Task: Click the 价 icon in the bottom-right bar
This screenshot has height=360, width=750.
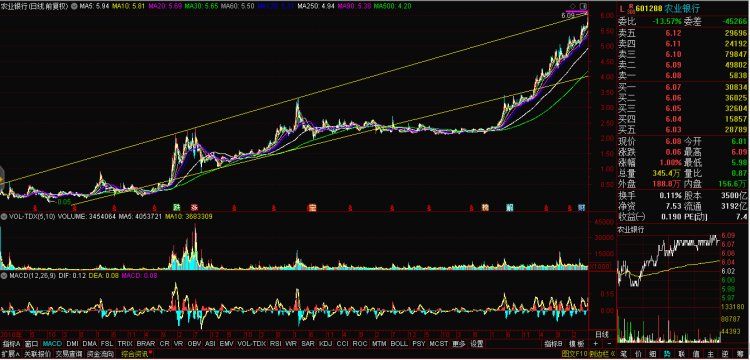Action: pos(638,354)
